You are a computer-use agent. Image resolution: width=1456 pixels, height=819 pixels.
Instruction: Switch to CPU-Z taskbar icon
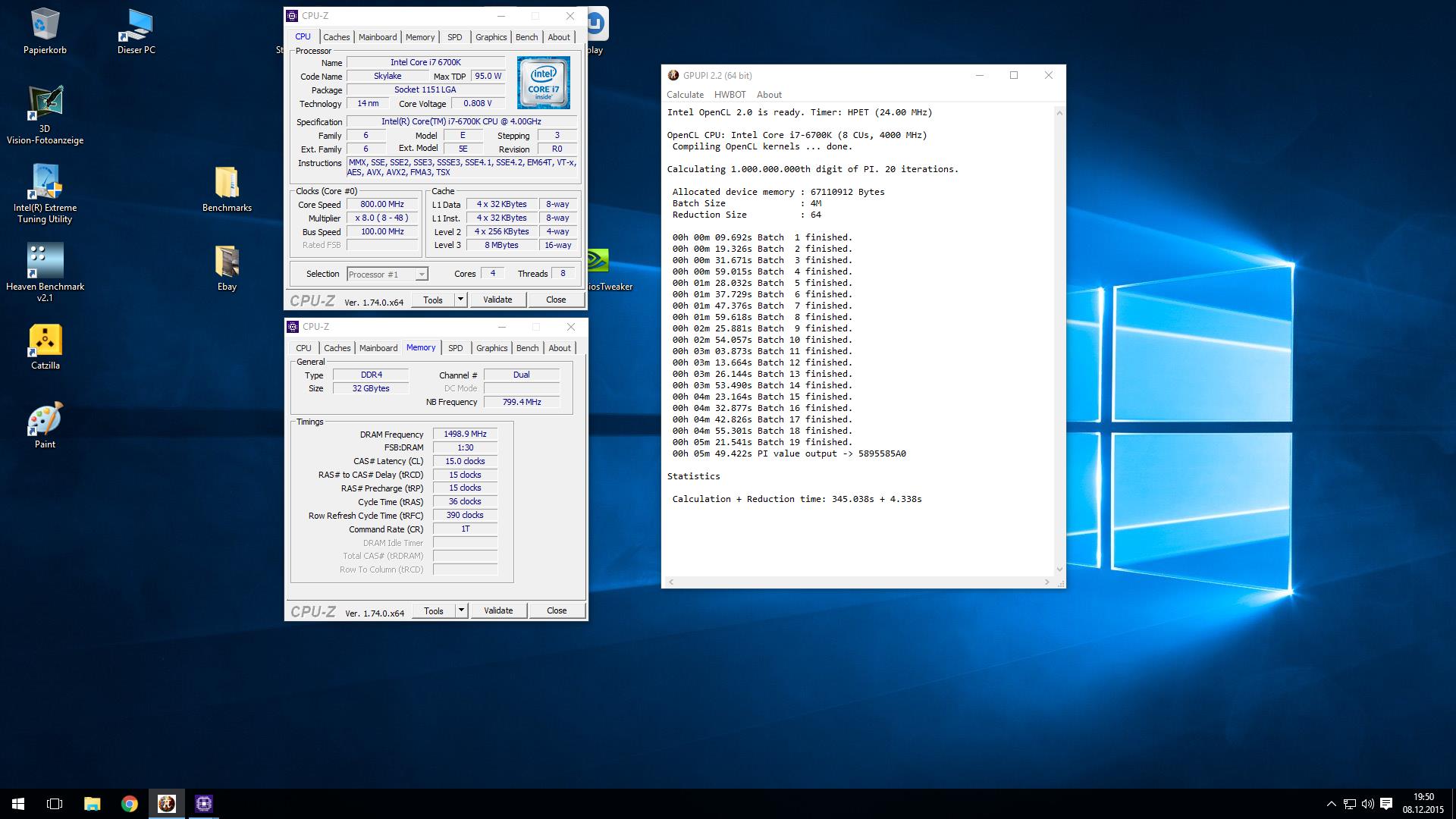[x=203, y=804]
